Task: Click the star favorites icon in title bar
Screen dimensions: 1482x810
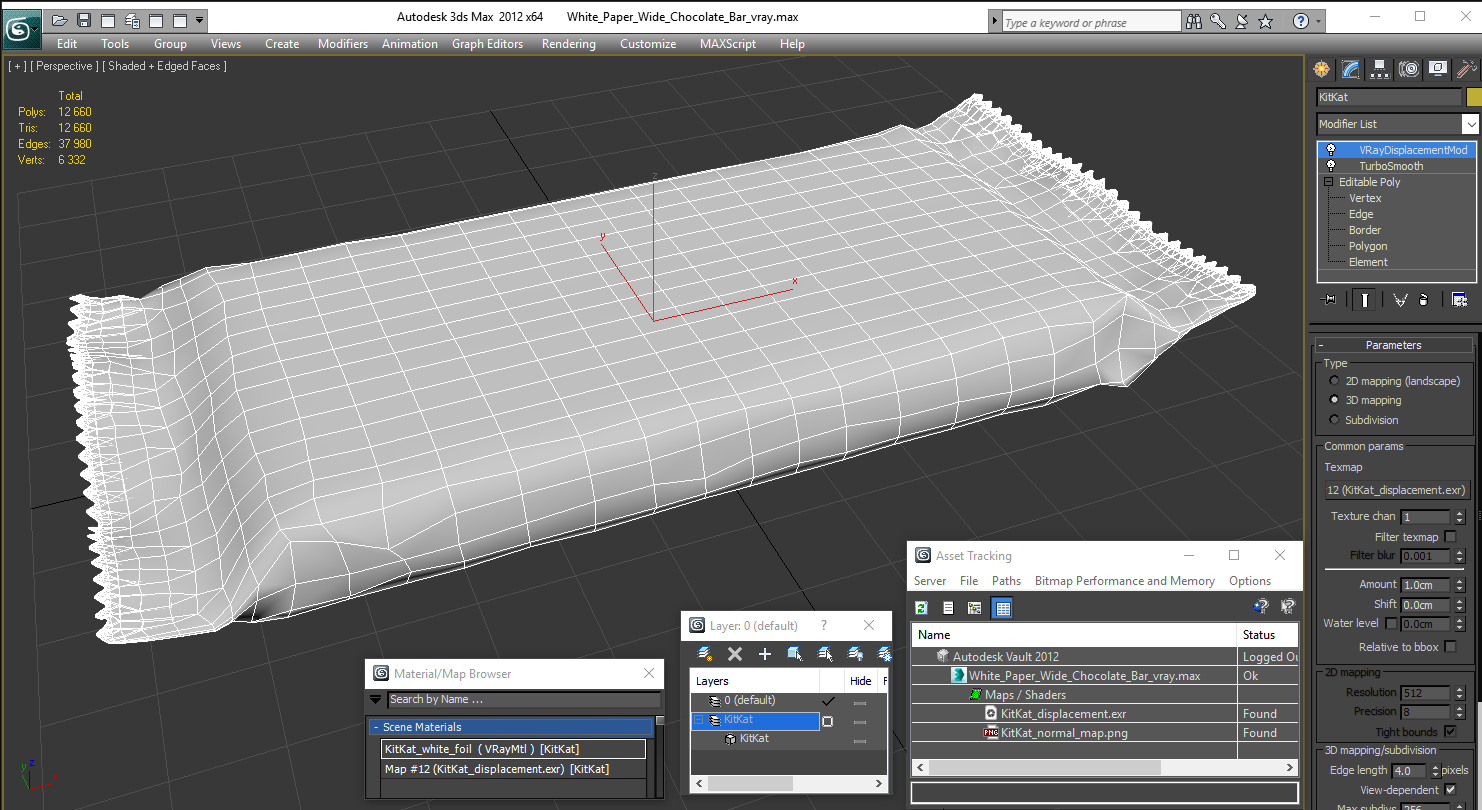Action: coord(1266,21)
